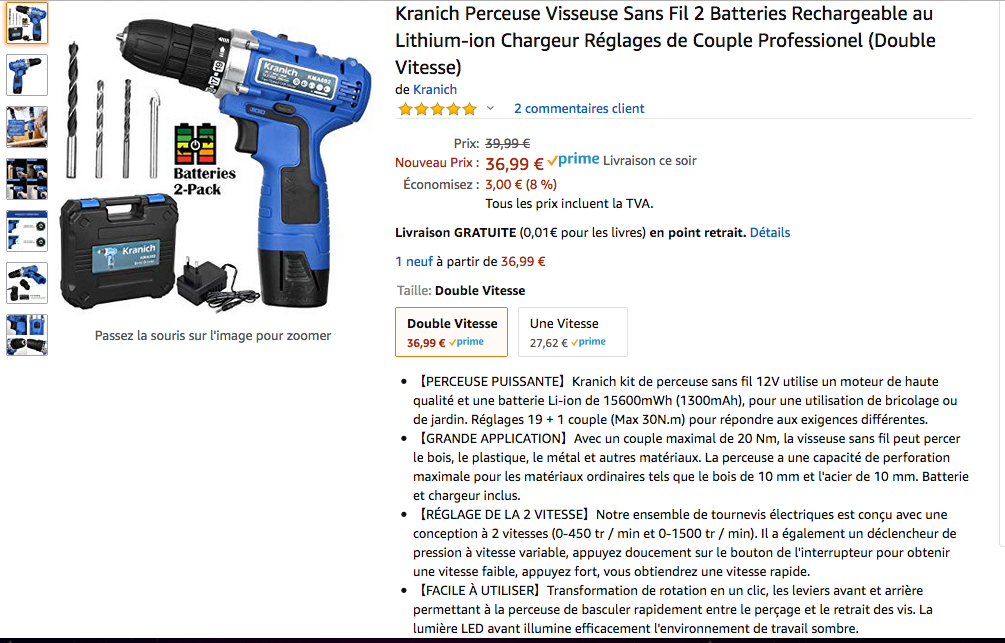Click the five-star rating icons
1005x643 pixels.
[437, 109]
